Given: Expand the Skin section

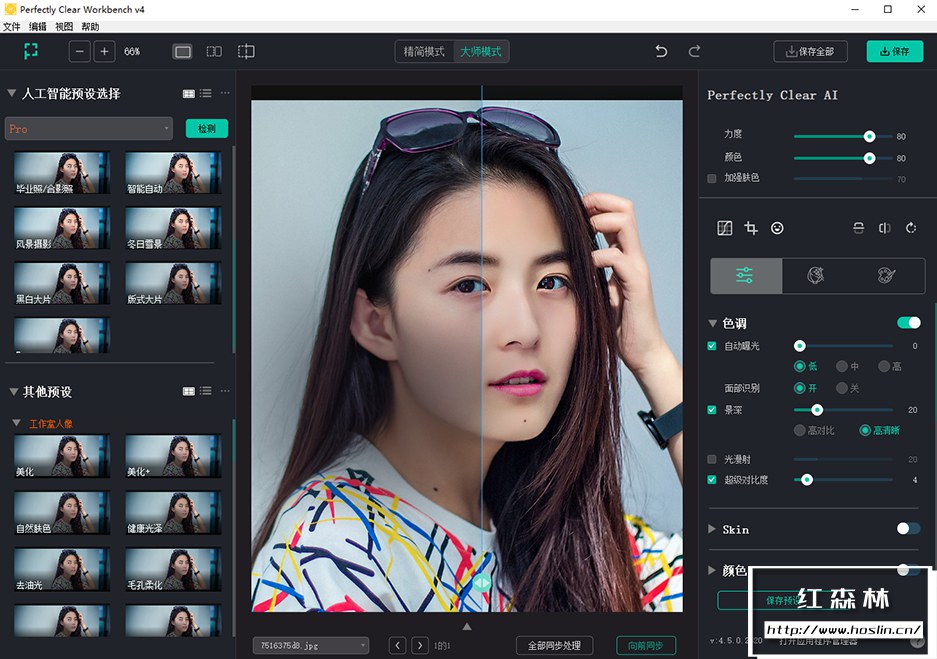Looking at the screenshot, I should click(x=712, y=529).
